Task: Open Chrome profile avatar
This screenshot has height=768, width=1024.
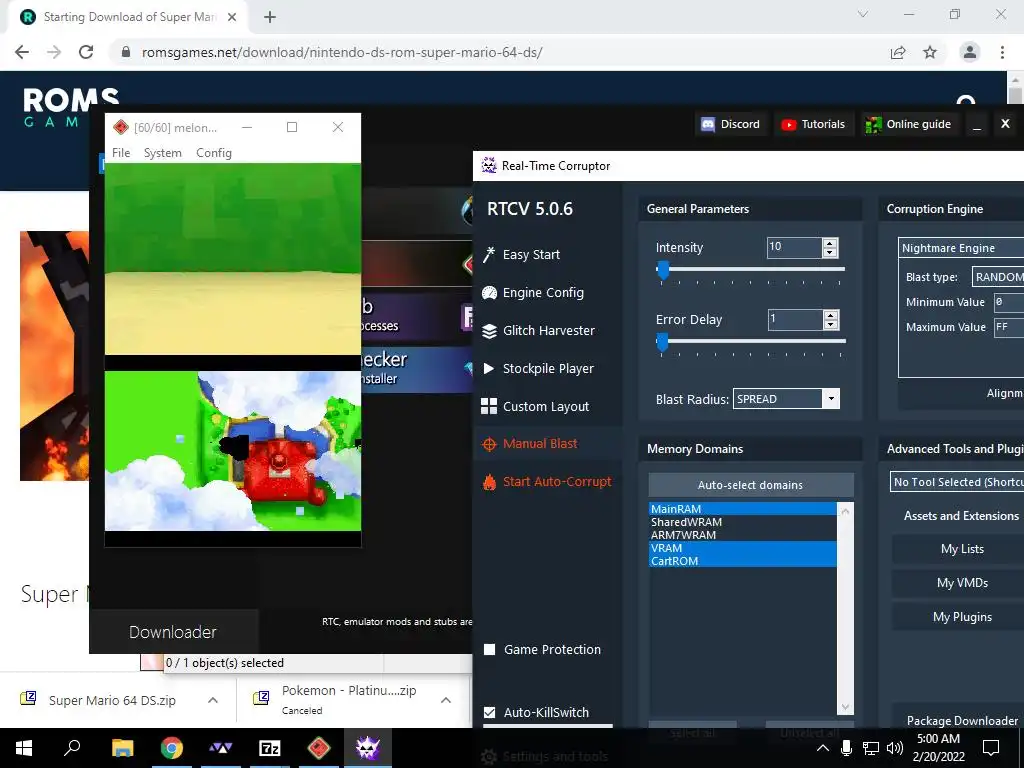Action: tap(970, 52)
